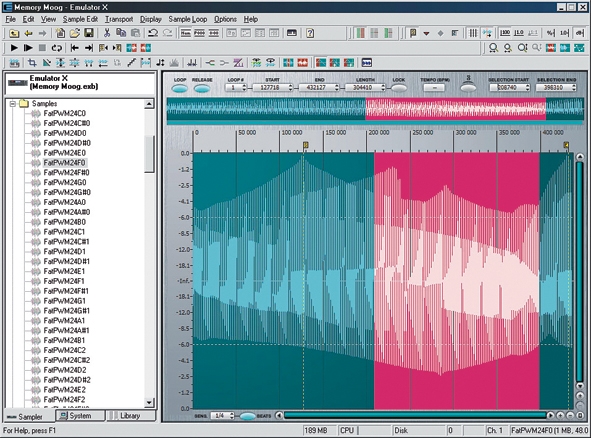Select sample FatPWM24A0 in the tree

64,202
